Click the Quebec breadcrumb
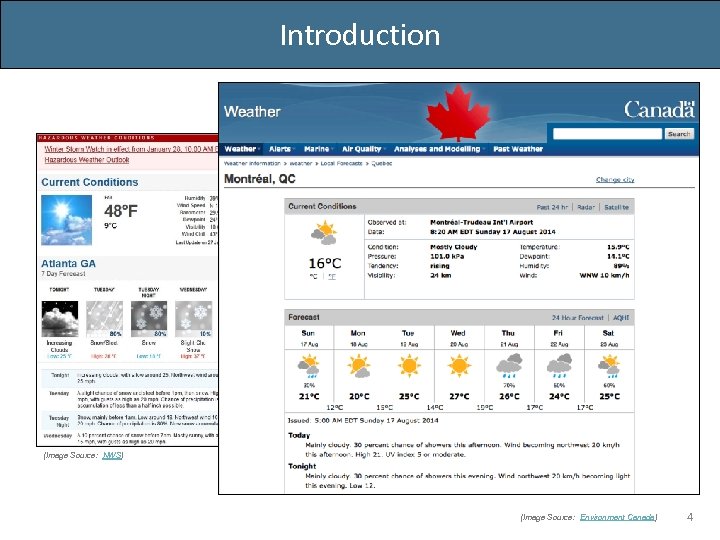This screenshot has width=720, height=540. (x=382, y=163)
